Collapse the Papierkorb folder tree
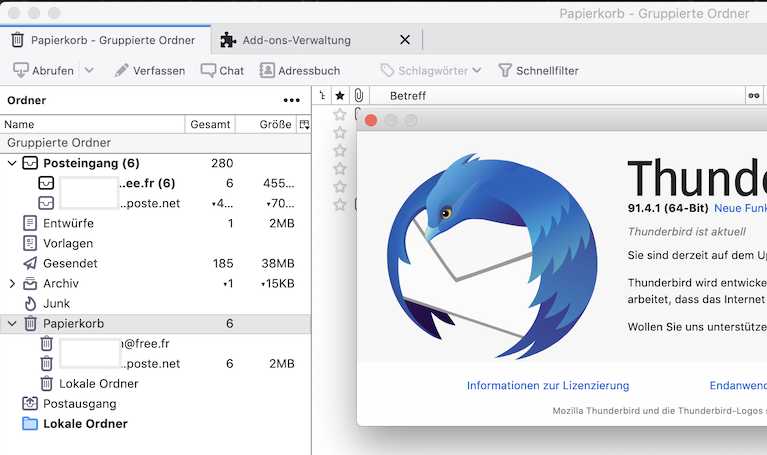 tap(12, 324)
